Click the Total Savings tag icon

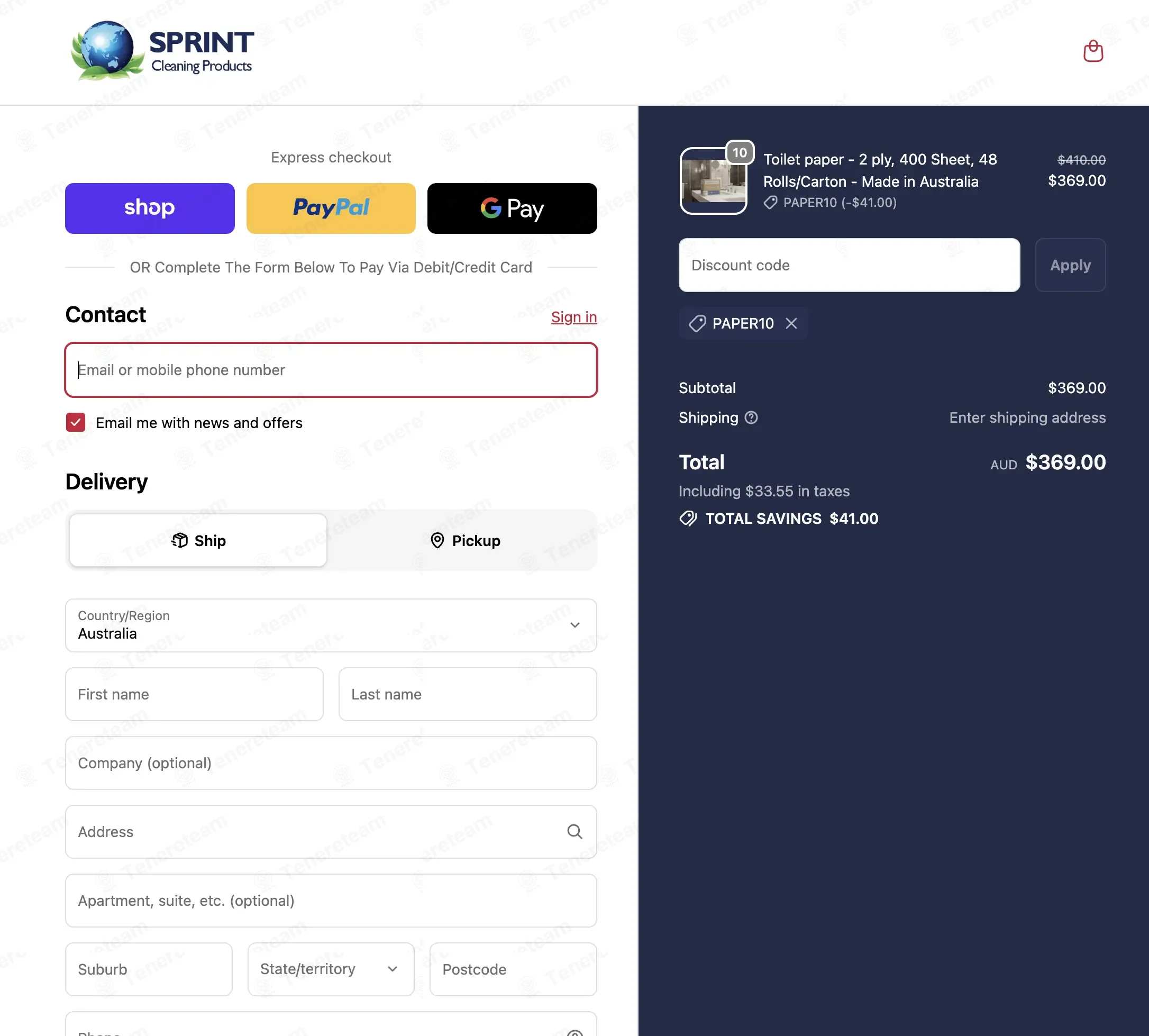pyautogui.click(x=688, y=519)
